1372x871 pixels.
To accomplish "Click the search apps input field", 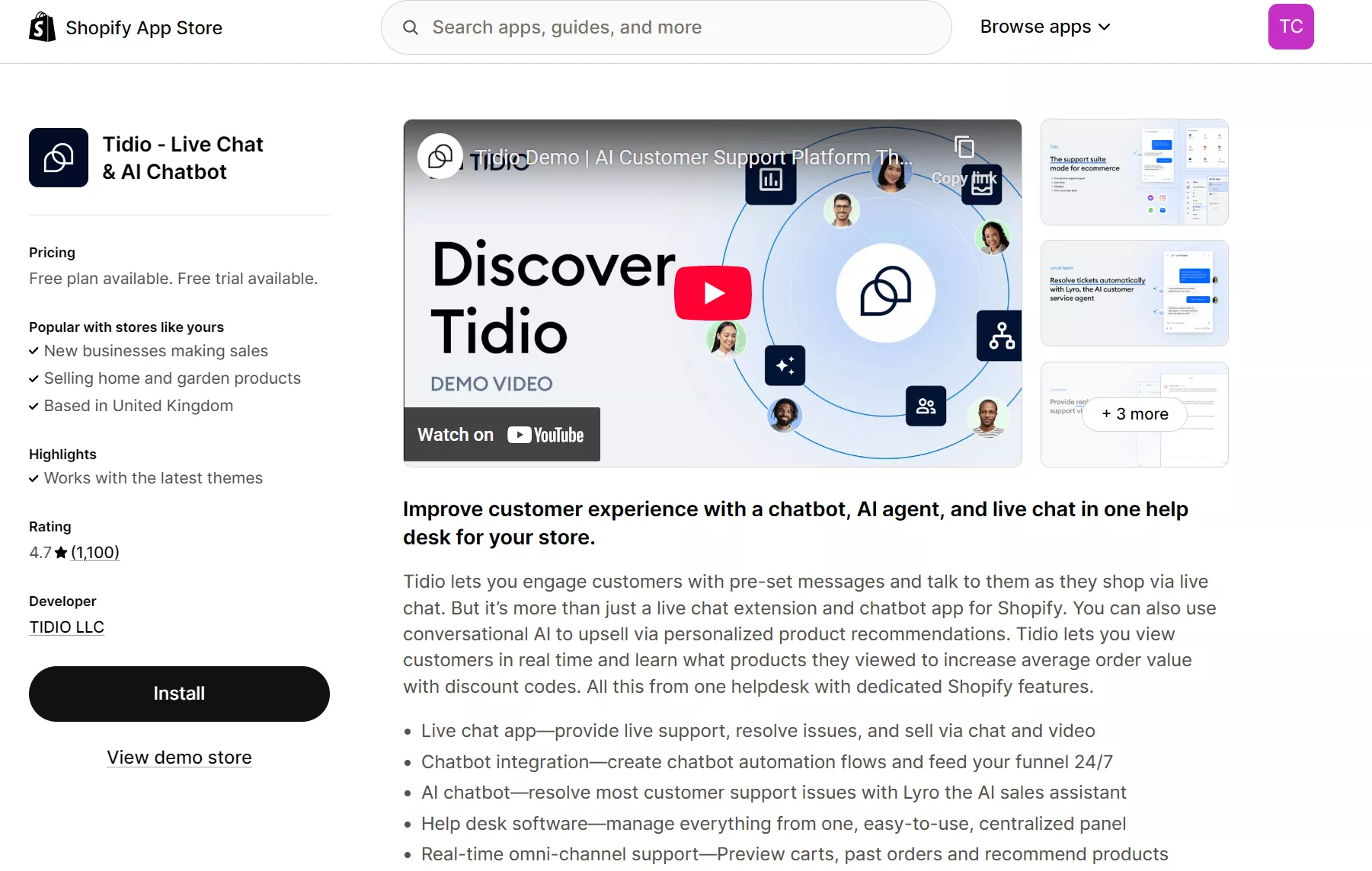I will 663,27.
